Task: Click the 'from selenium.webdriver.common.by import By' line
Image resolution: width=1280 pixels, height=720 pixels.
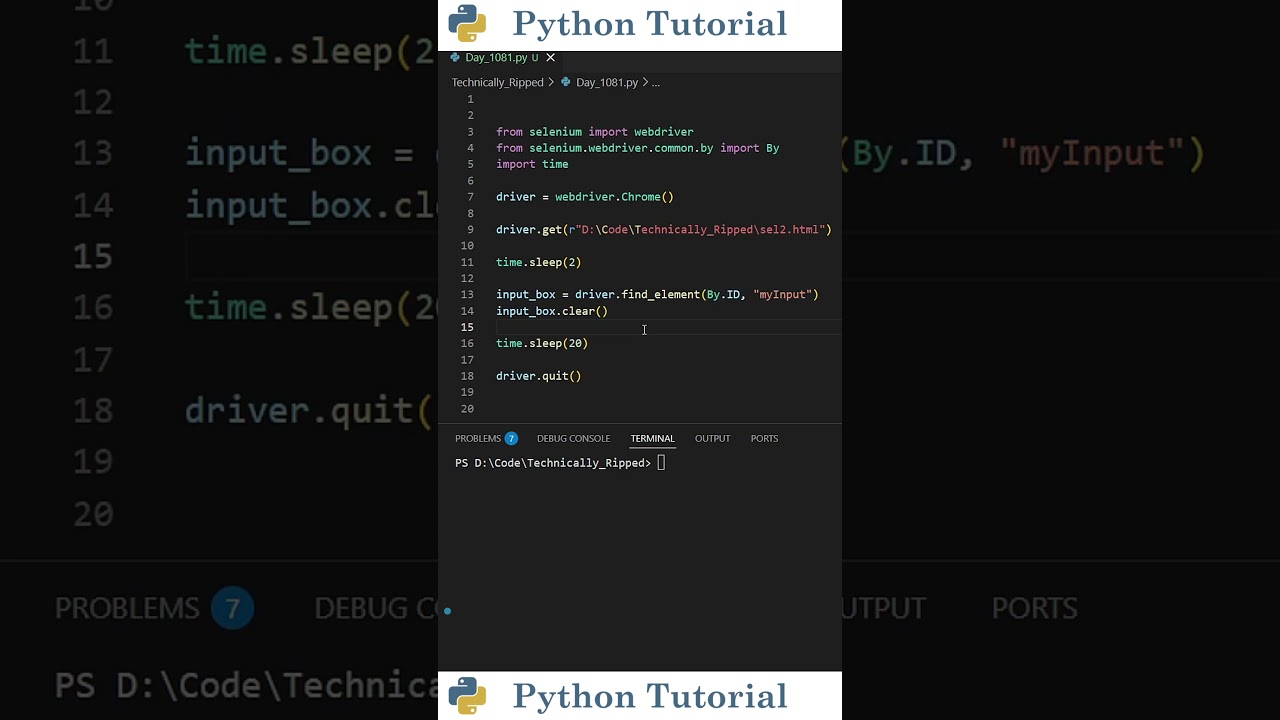Action: (637, 148)
